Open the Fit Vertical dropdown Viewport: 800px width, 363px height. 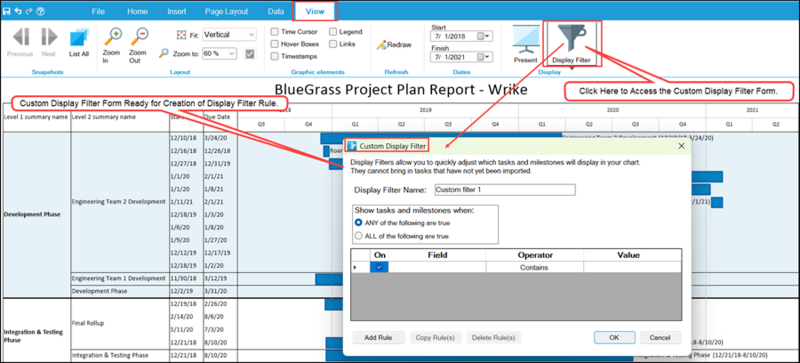click(x=230, y=35)
